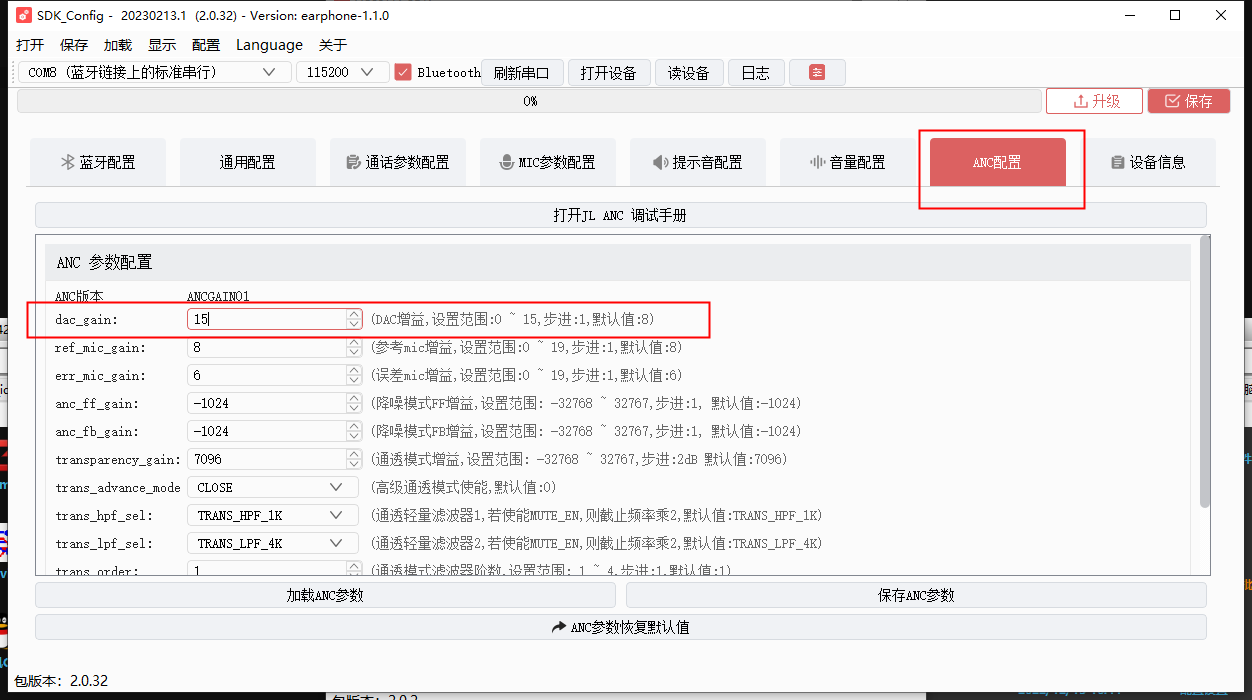
Task: Open the 配置 menu
Action: (206, 45)
